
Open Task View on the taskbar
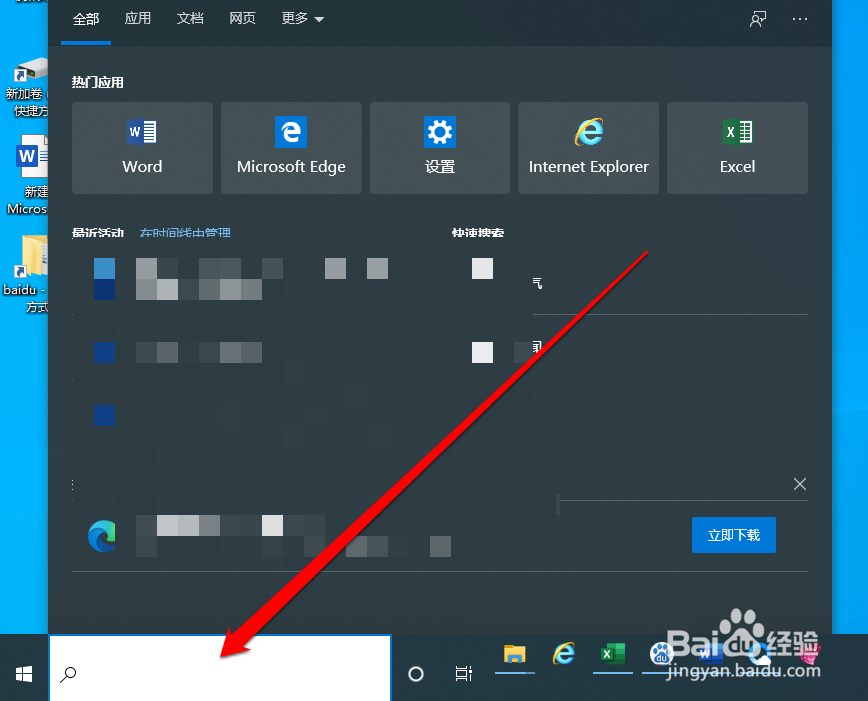coord(463,674)
